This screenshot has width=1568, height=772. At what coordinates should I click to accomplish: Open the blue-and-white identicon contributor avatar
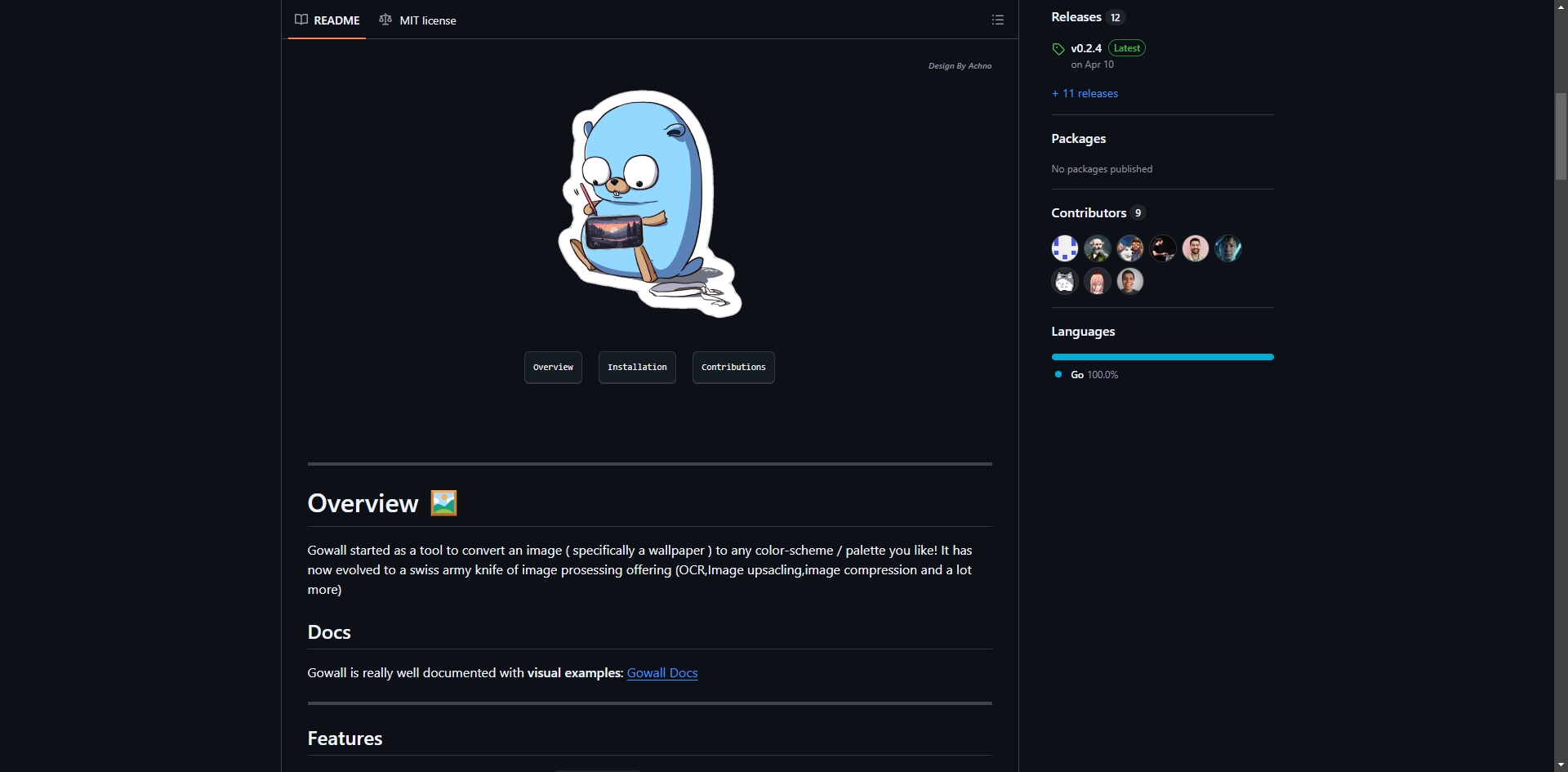[x=1065, y=248]
